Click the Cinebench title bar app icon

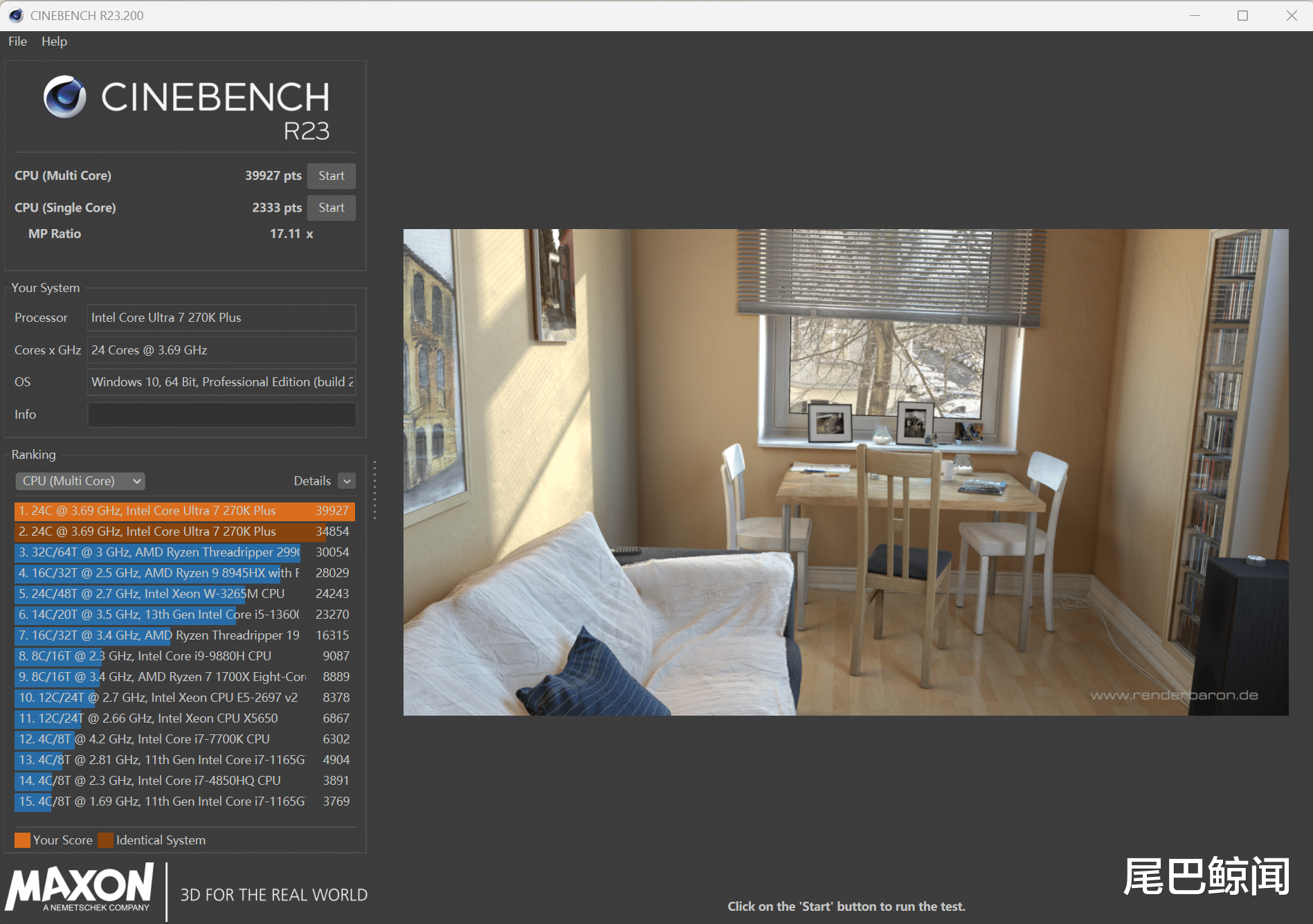tap(16, 15)
